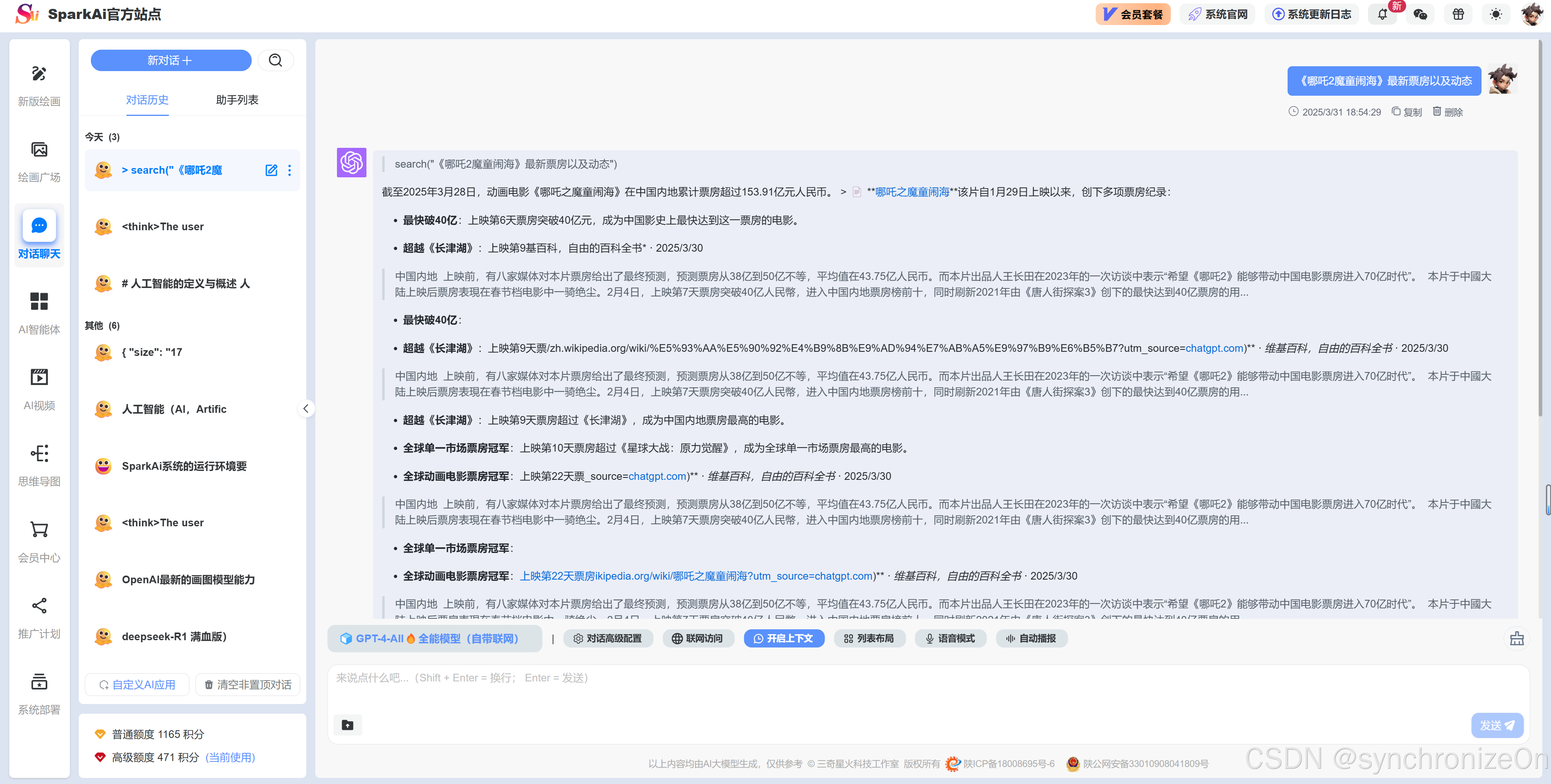Click the notification bell icon
The width and height of the screenshot is (1551, 784).
click(1383, 15)
